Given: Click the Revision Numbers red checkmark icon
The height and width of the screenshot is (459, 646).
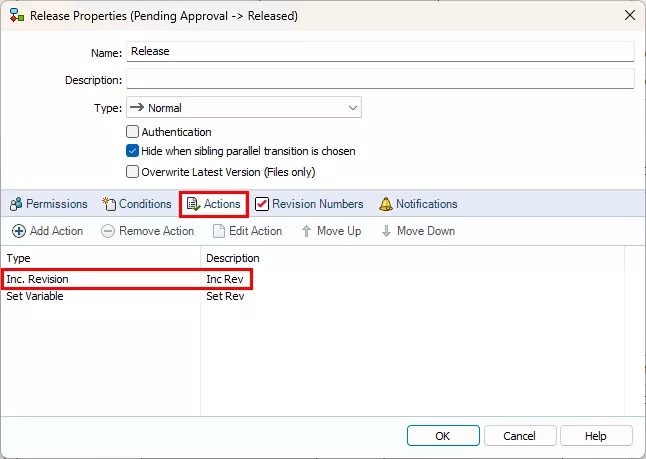Looking at the screenshot, I should pyautogui.click(x=262, y=204).
